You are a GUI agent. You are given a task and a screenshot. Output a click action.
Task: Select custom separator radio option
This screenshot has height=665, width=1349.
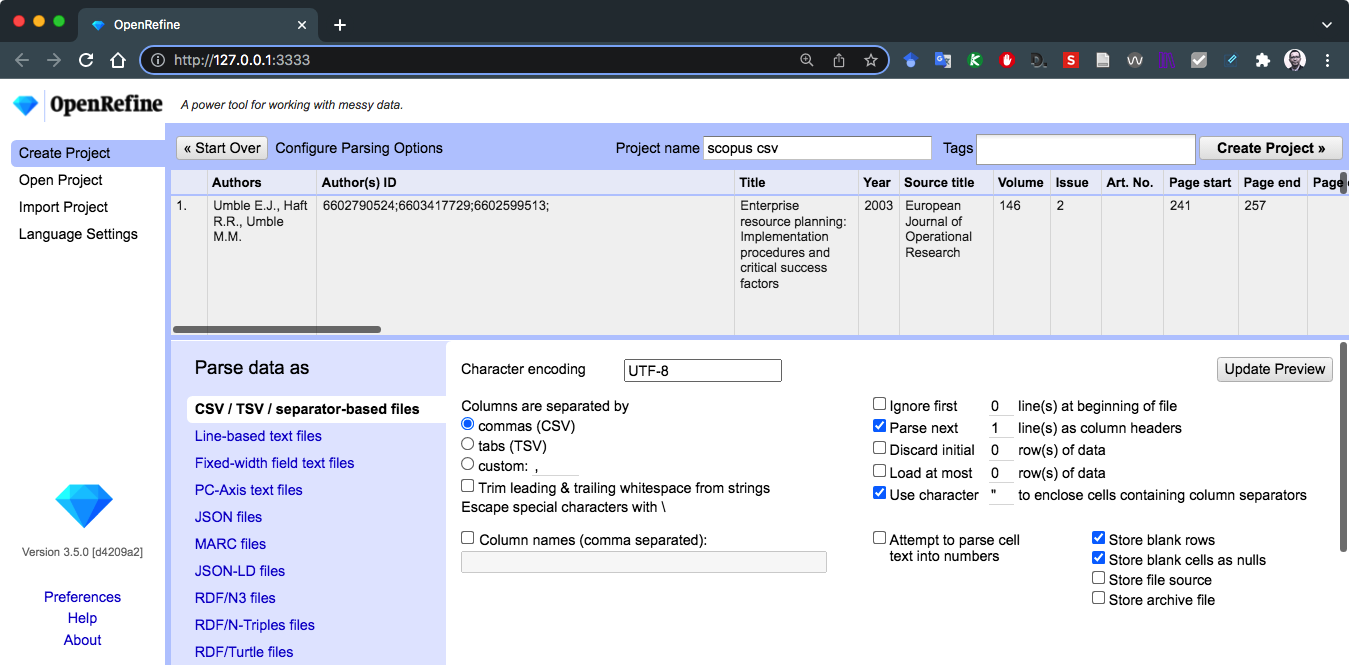(467, 466)
